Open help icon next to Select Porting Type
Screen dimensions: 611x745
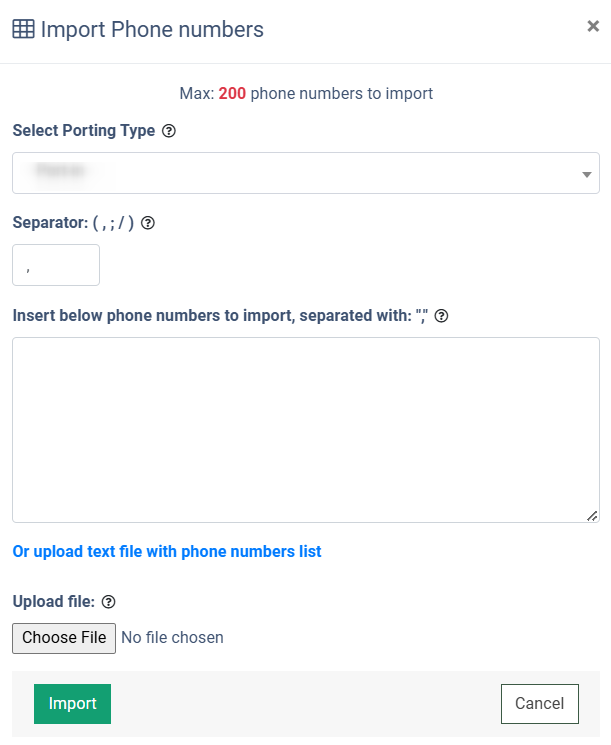(x=169, y=131)
